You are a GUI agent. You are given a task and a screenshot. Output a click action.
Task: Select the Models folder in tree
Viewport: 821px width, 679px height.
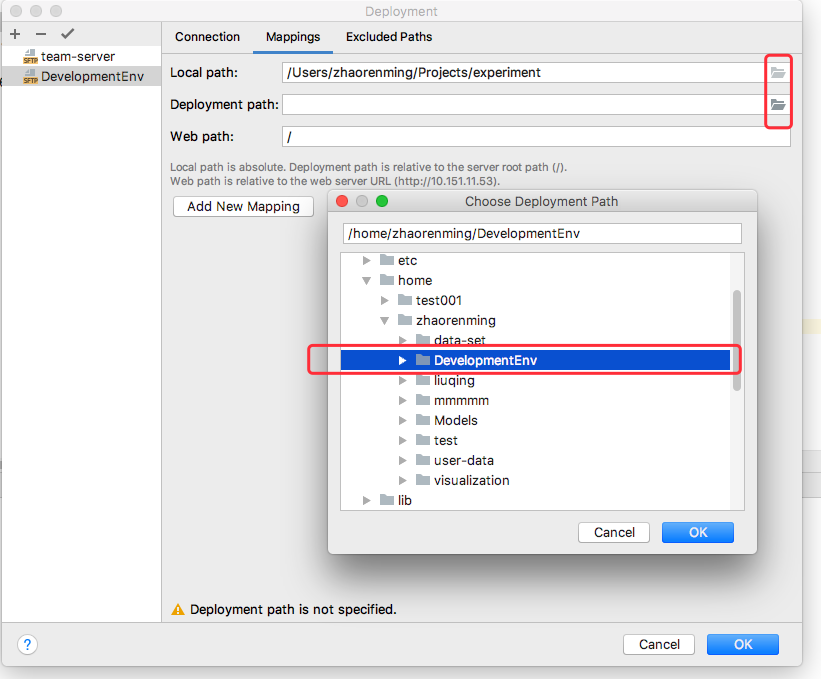click(x=455, y=421)
